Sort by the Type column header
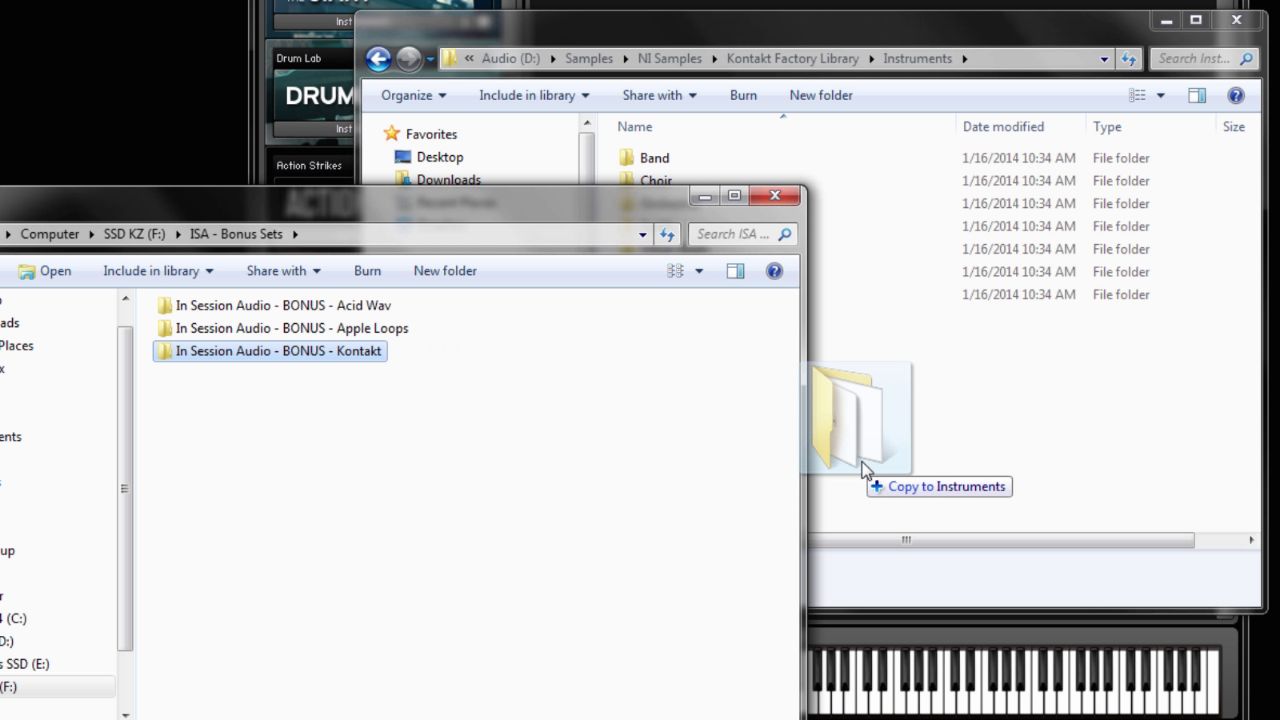Viewport: 1280px width, 720px height. coord(1107,127)
